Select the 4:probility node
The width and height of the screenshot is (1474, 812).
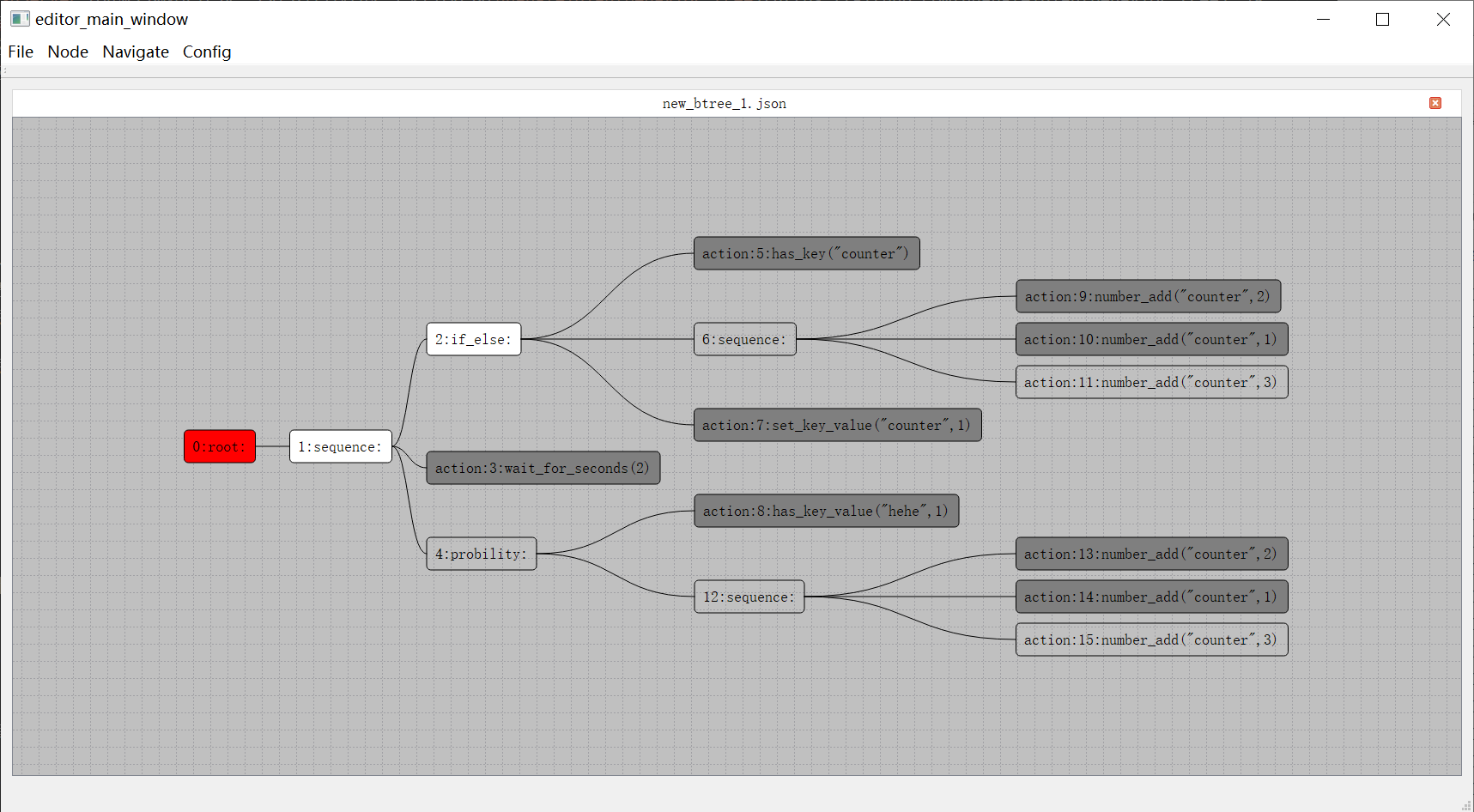(x=481, y=554)
